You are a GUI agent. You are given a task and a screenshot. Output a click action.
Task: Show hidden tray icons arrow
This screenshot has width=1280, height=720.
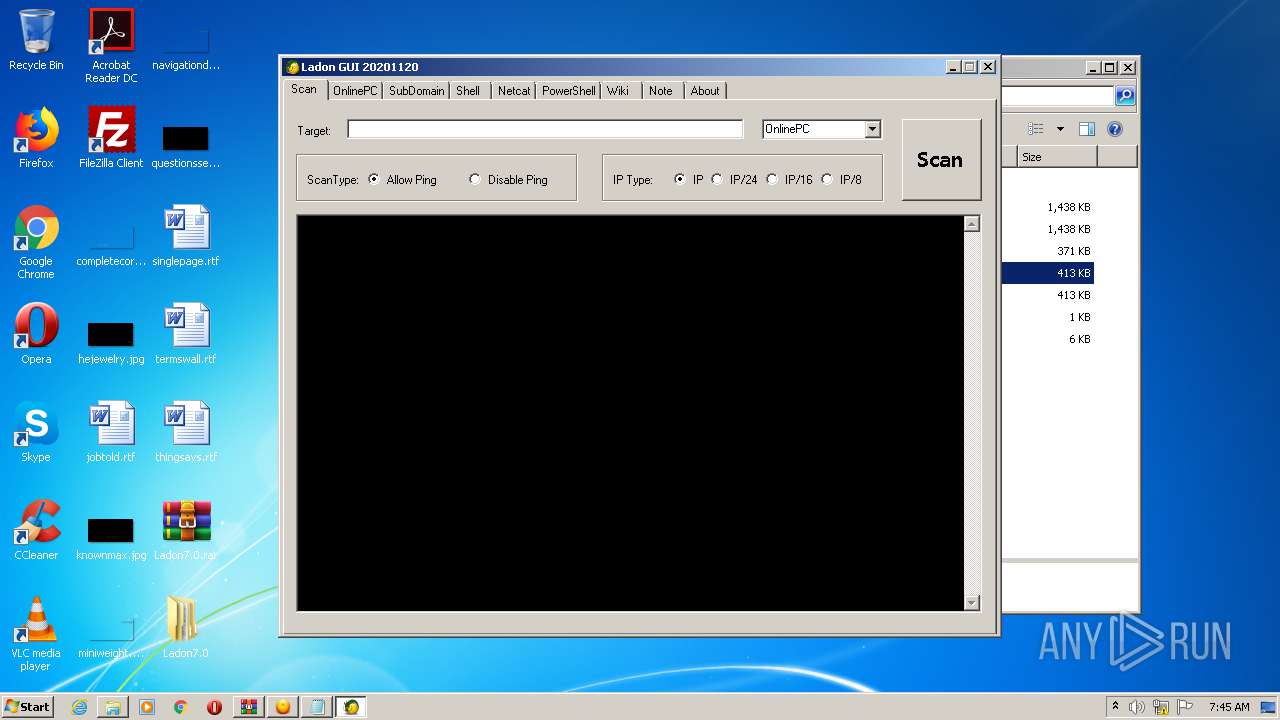tap(1115, 707)
